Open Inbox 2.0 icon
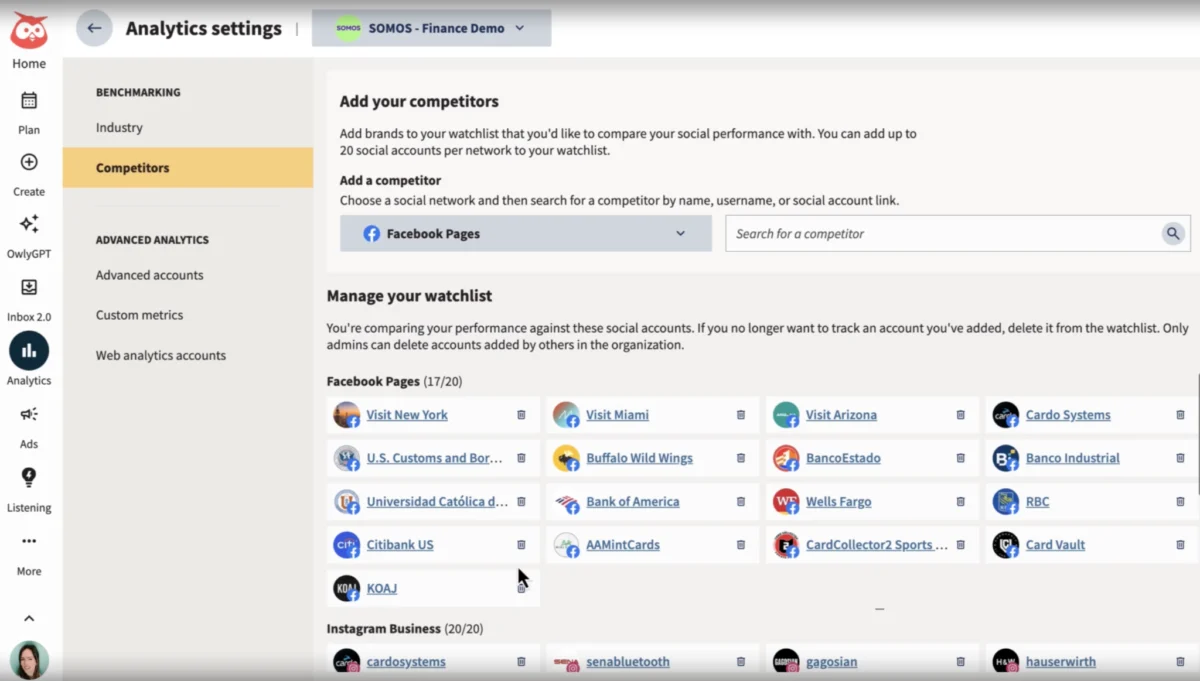The image size is (1200, 681). (29, 287)
